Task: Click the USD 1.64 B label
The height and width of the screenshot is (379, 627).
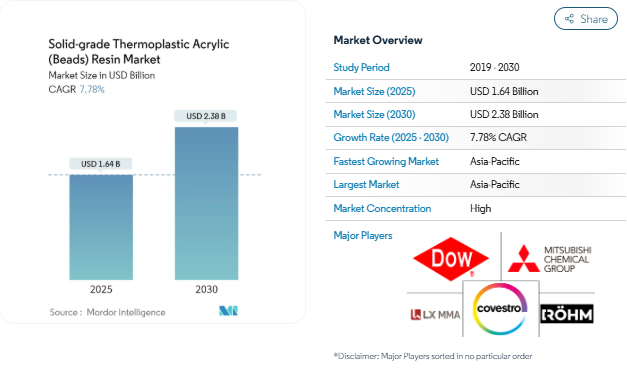Action: (x=101, y=164)
